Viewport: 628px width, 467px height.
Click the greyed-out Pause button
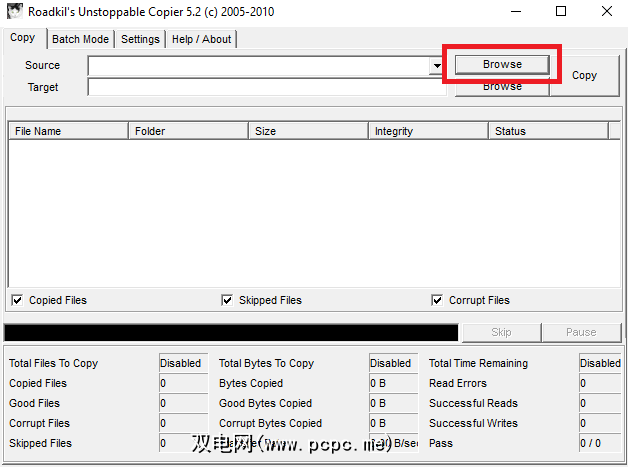pos(581,332)
